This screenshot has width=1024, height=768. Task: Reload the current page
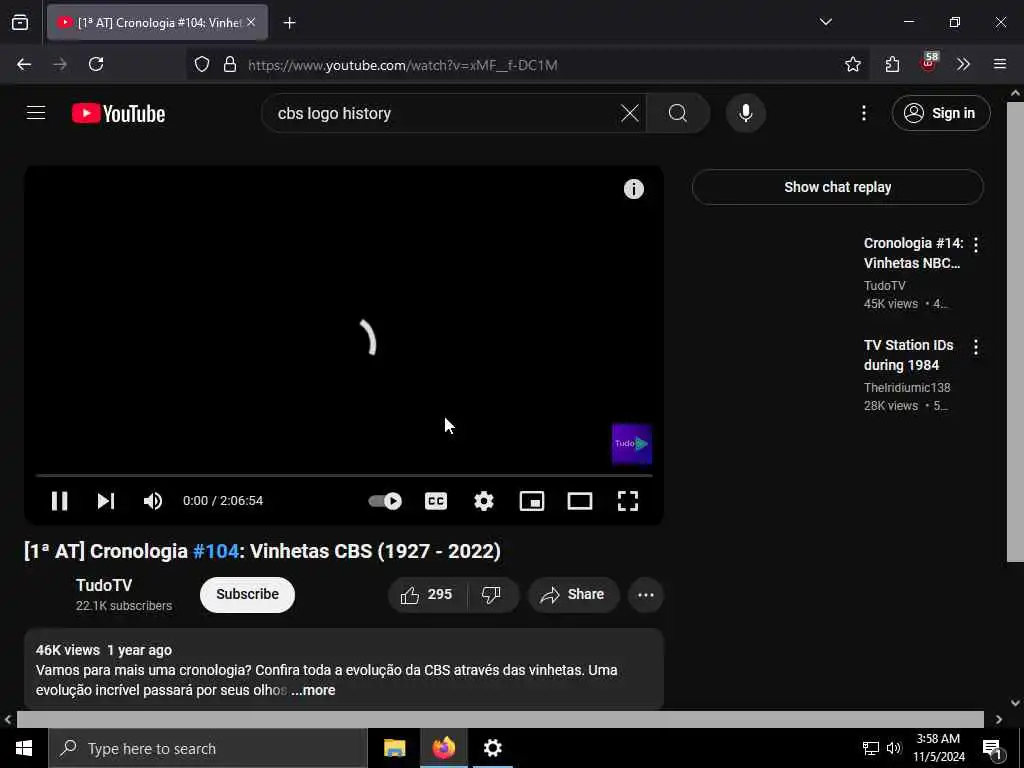point(96,64)
